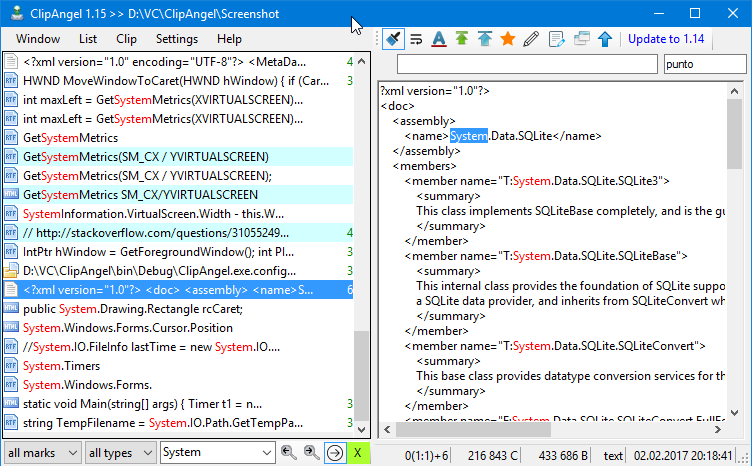Click file icon of 'D:\VC\ClipAngel\bin' clip
The image size is (752, 466).
(11, 271)
